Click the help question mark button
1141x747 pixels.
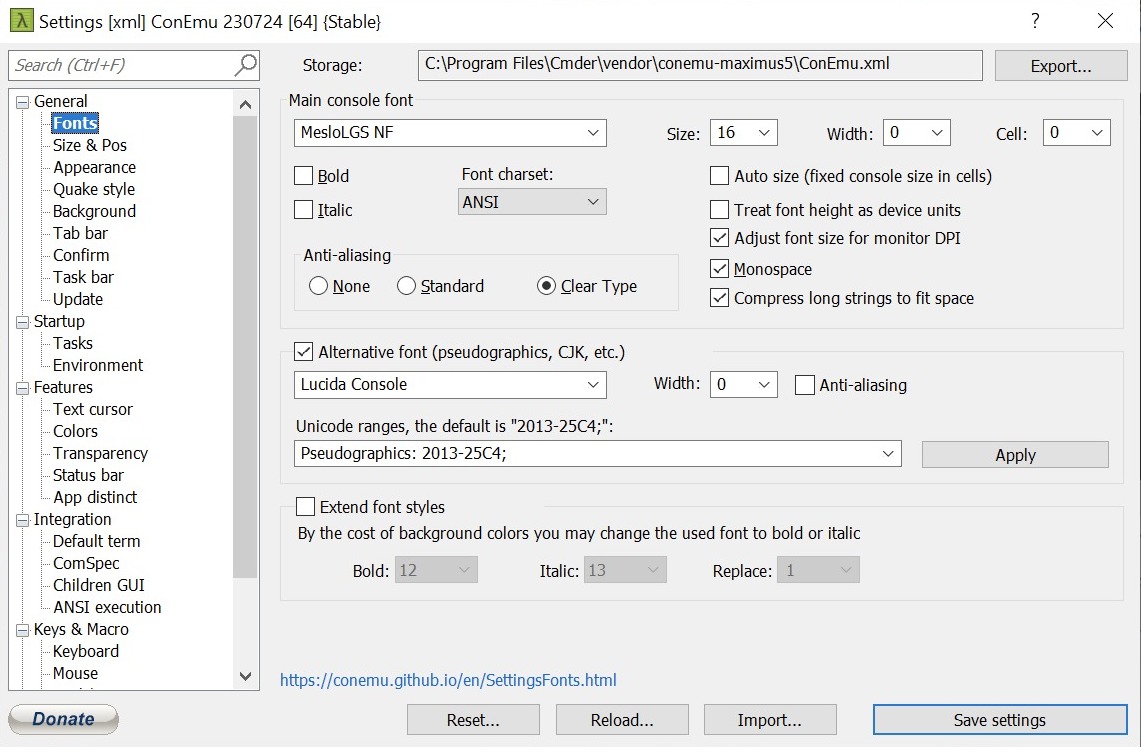(x=1035, y=20)
